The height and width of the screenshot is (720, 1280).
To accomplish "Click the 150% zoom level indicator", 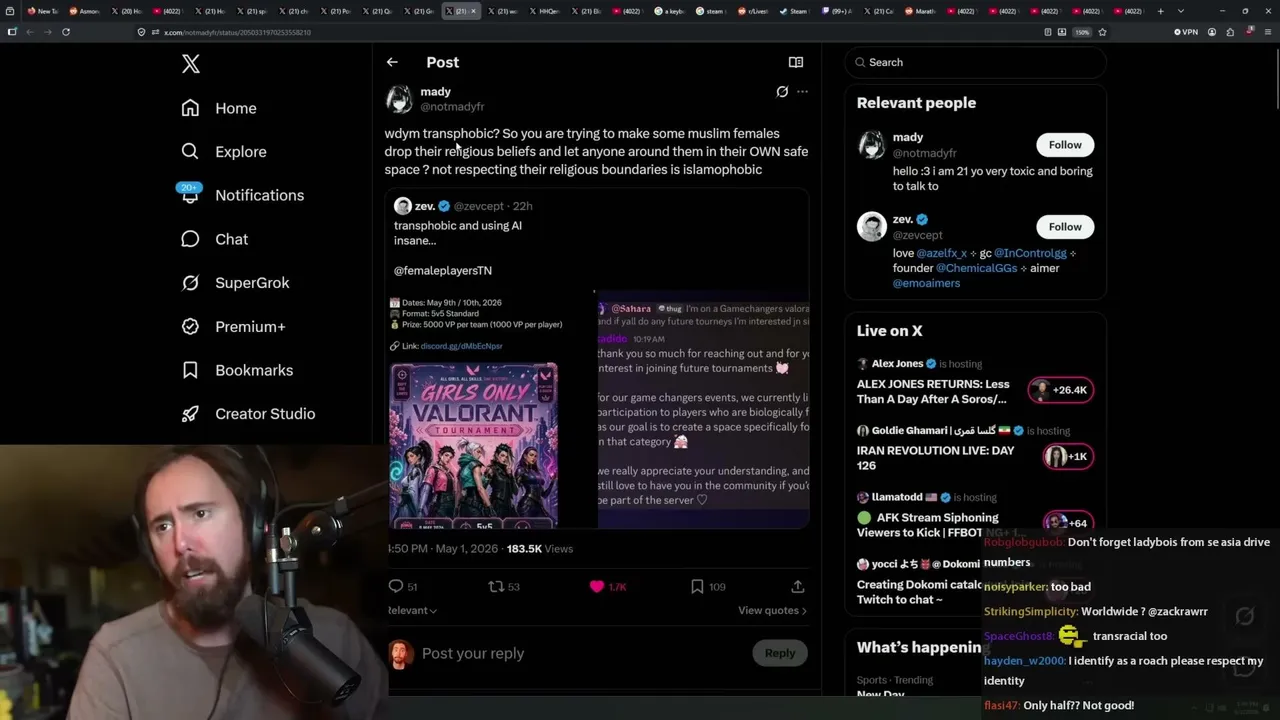I will point(1082,32).
